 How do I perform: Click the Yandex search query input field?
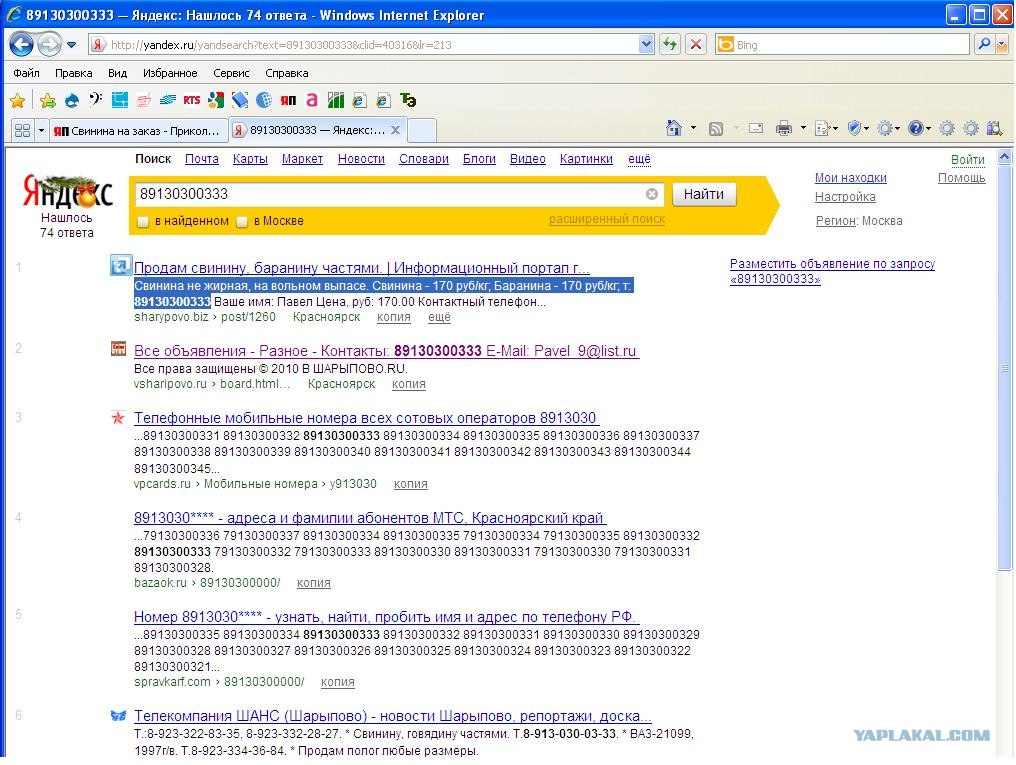pos(390,194)
